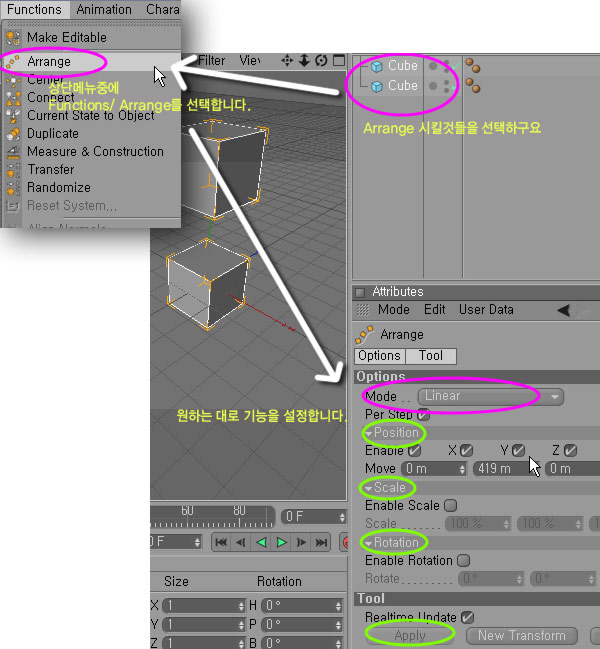Adjust Rotation P field stepper

(338, 625)
